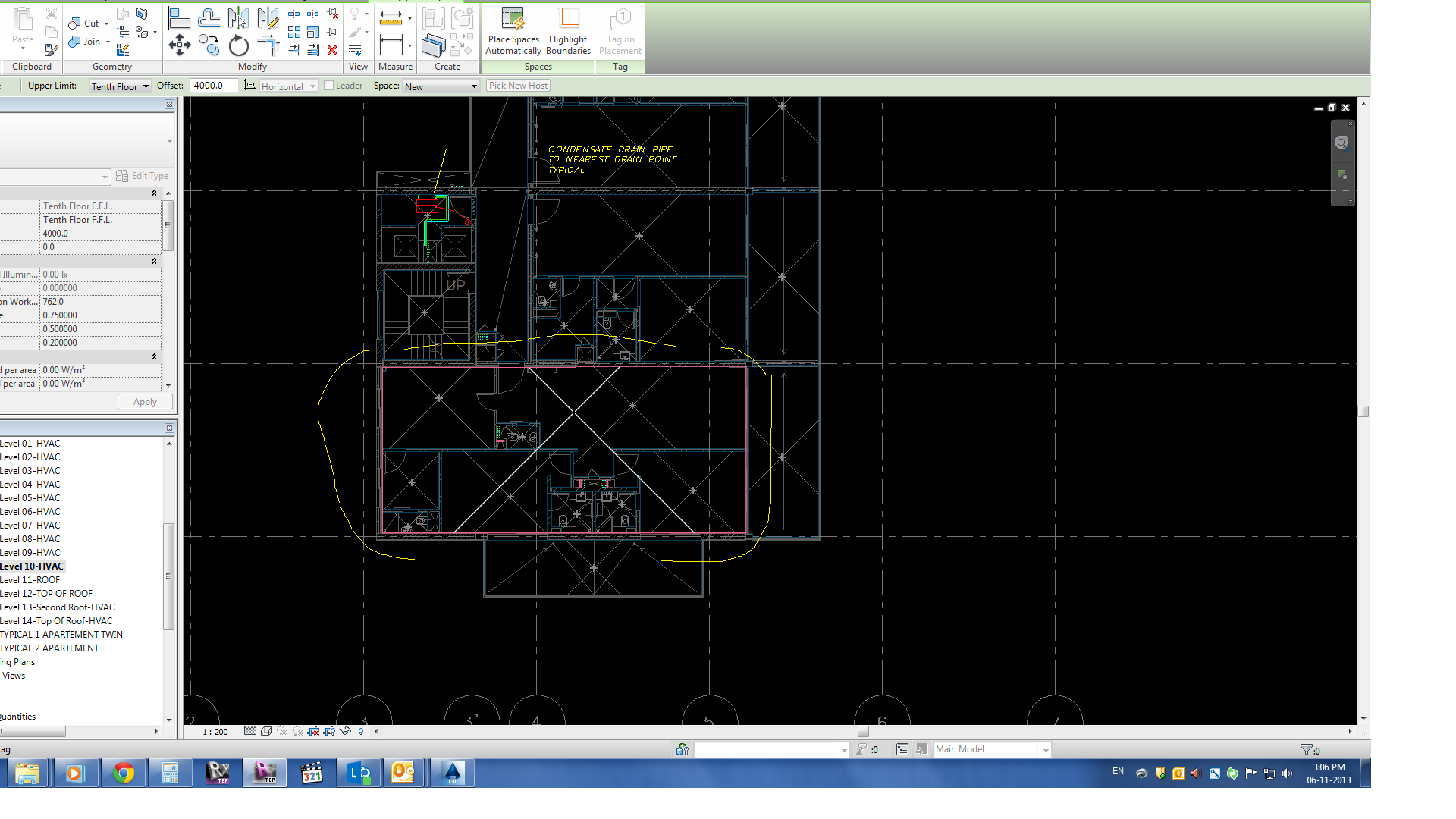
Task: Open Google Chrome from the taskbar
Action: [123, 773]
